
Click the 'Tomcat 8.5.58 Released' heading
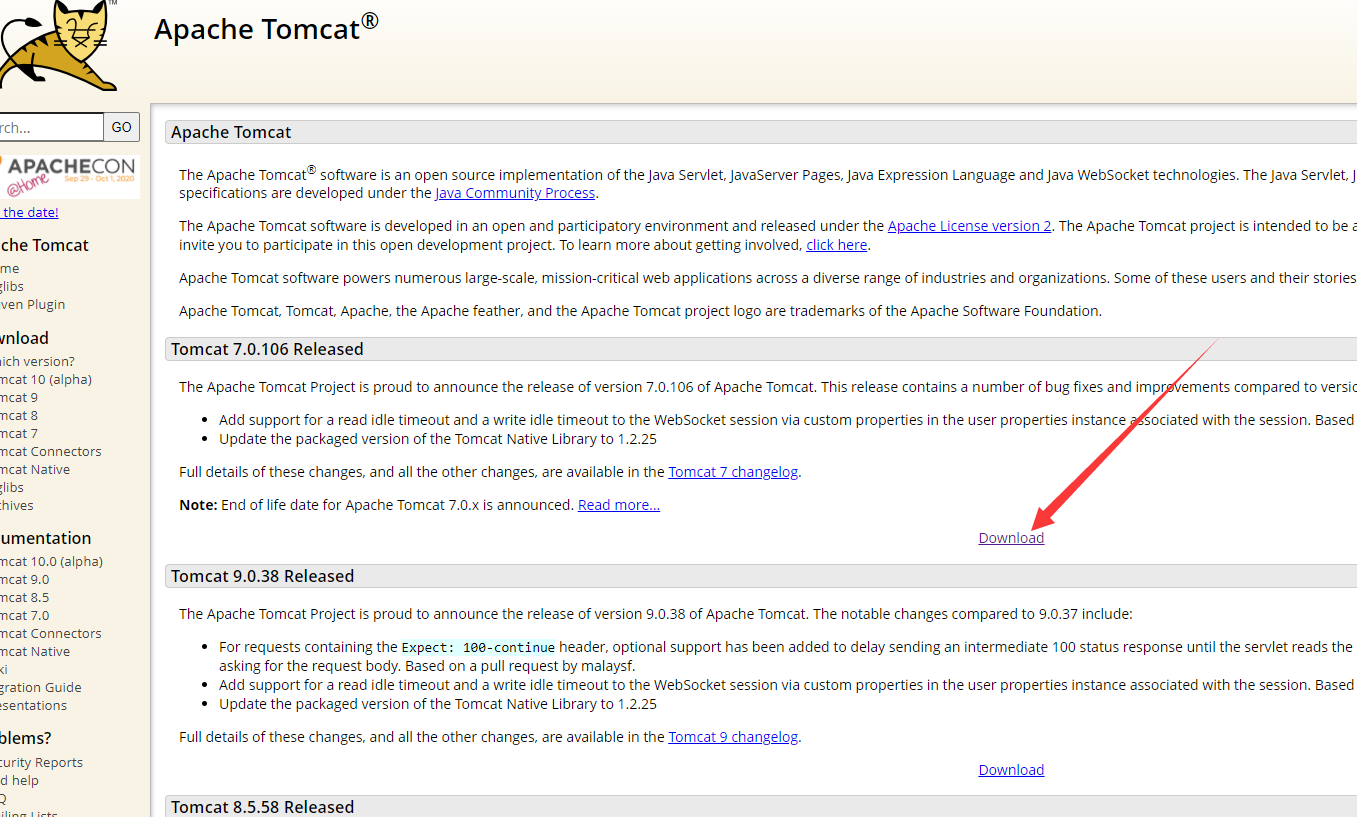262,807
